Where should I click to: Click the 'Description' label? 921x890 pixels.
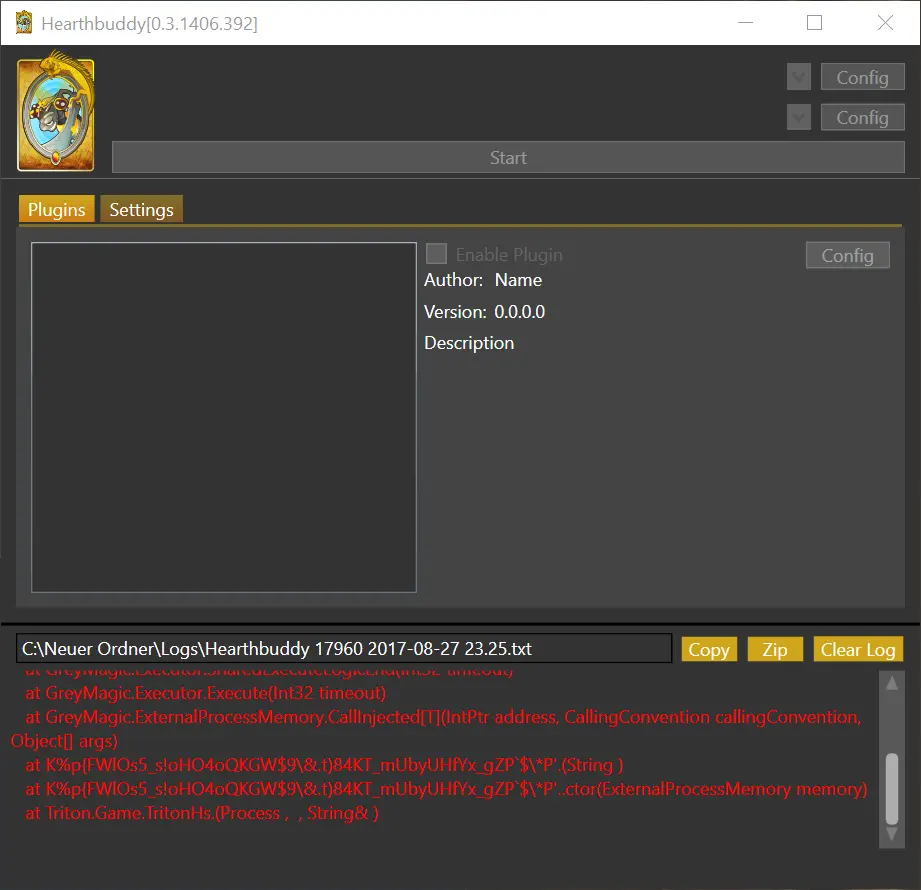pos(469,343)
